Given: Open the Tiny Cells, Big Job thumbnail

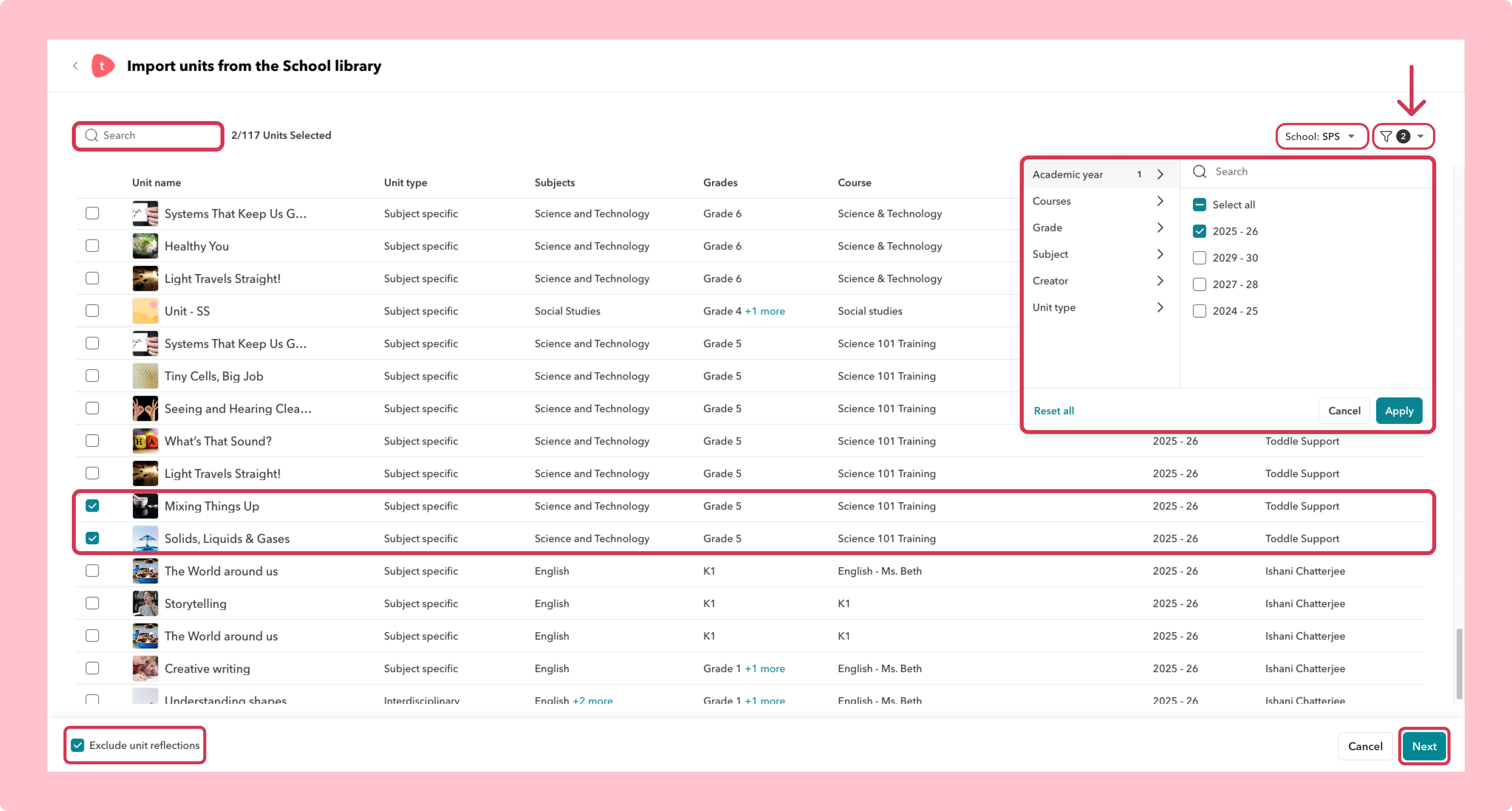Looking at the screenshot, I should [x=145, y=376].
